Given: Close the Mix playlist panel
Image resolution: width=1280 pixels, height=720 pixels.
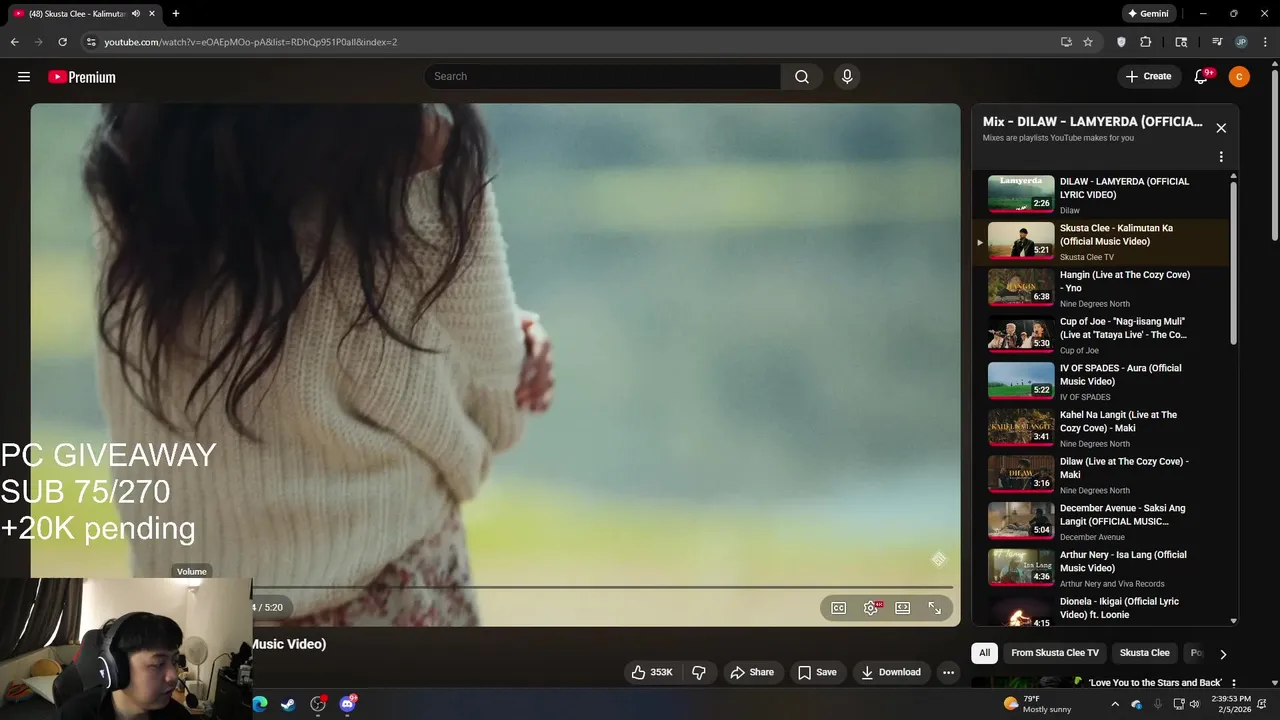Looking at the screenshot, I should point(1221,128).
